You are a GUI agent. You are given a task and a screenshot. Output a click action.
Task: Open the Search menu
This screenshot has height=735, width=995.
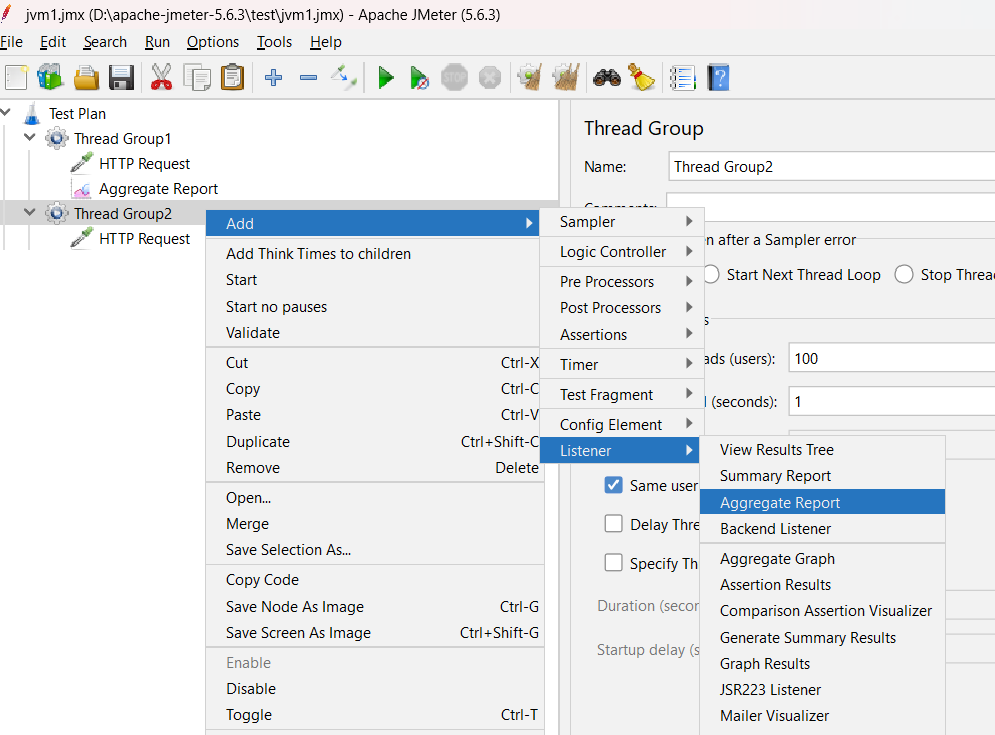pyautogui.click(x=105, y=42)
